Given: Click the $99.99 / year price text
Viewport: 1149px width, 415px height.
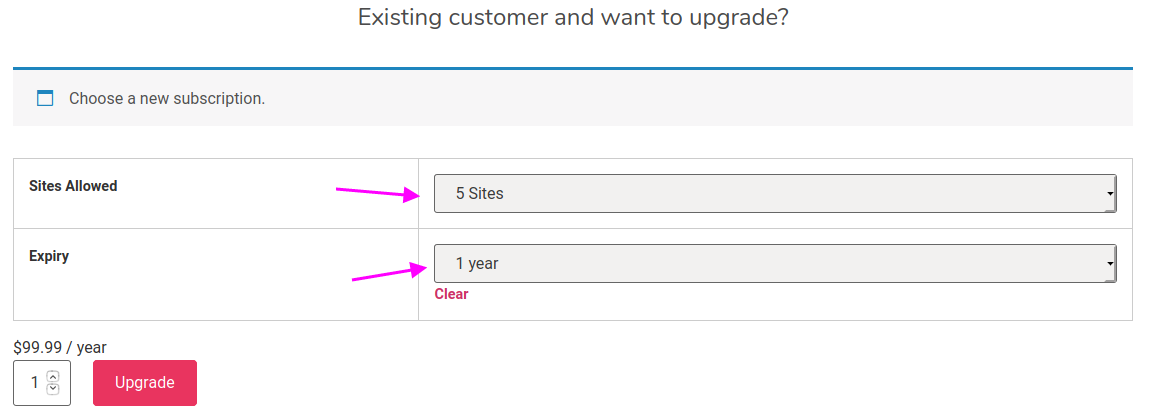Looking at the screenshot, I should pyautogui.click(x=60, y=348).
